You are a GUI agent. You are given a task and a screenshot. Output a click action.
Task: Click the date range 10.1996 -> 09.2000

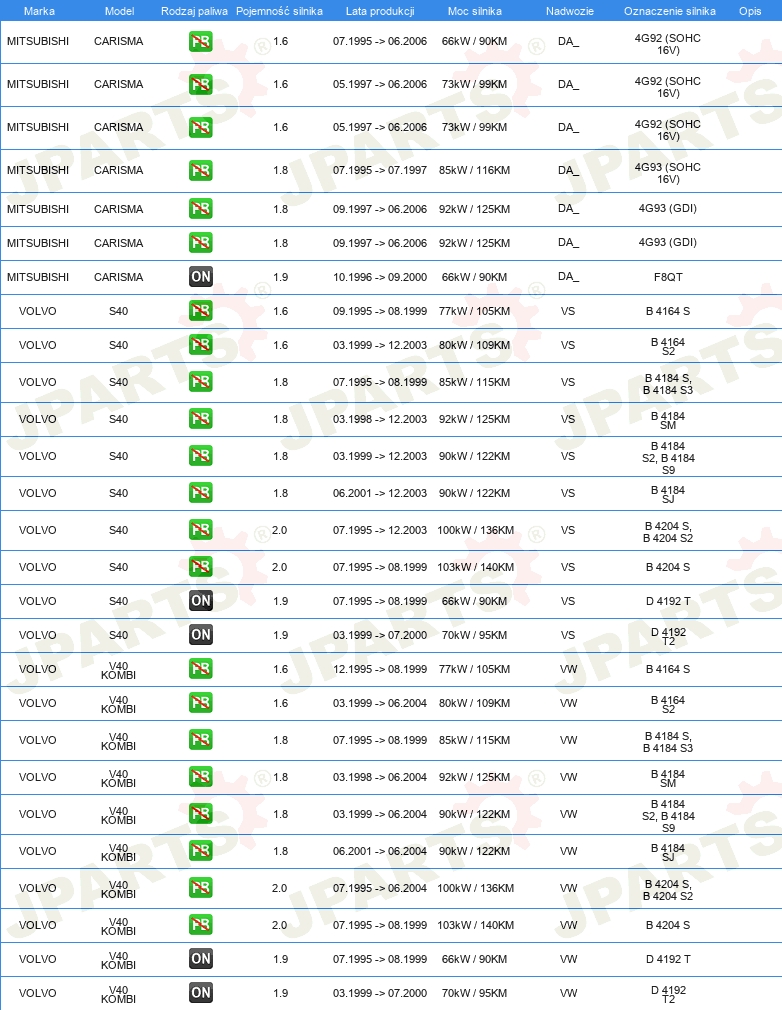point(380,277)
